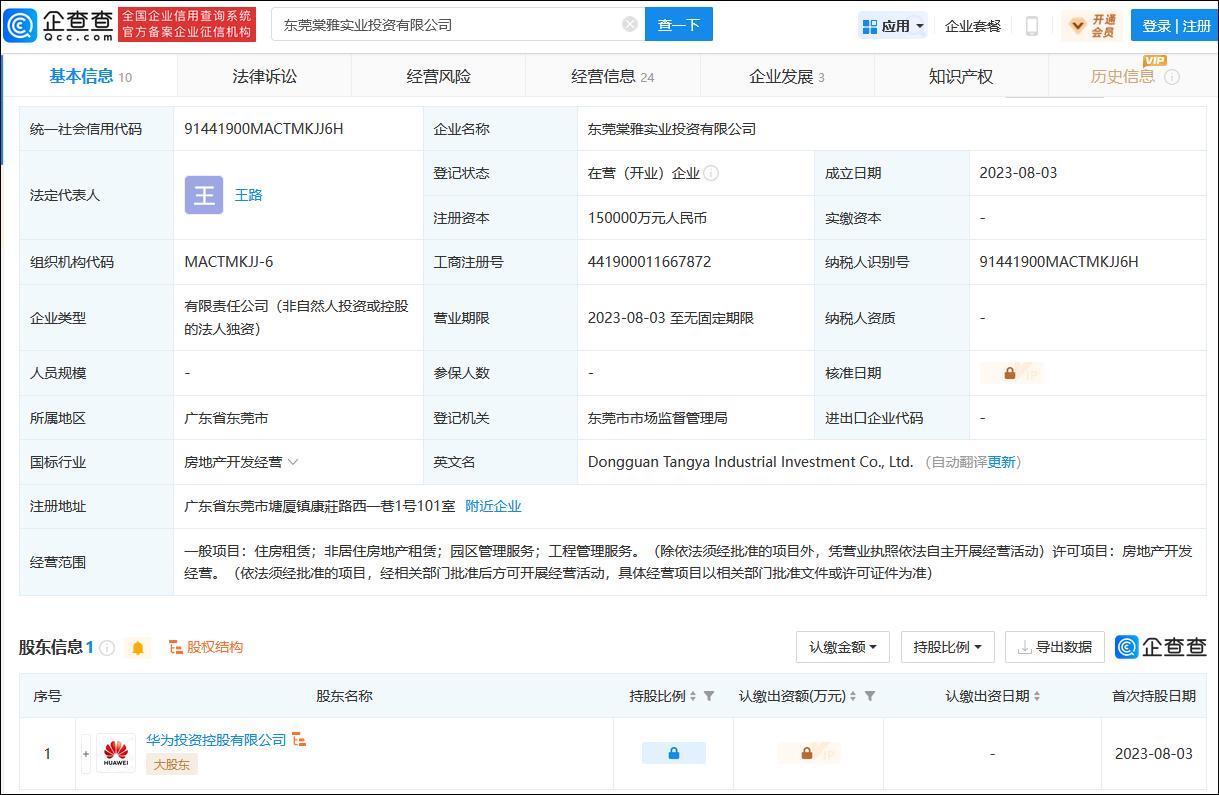Switch to 经营信息 tab
Viewport: 1219px width, 795px height.
(x=612, y=76)
